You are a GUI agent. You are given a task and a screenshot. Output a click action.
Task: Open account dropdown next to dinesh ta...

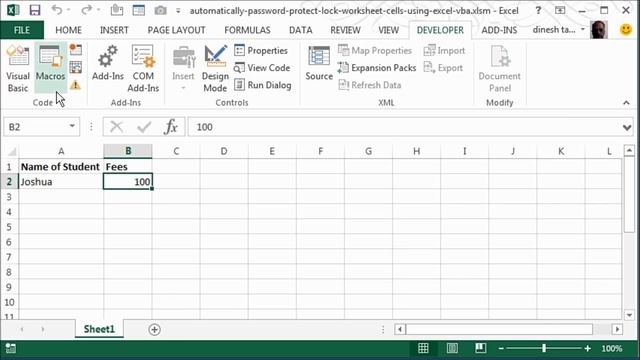582,29
